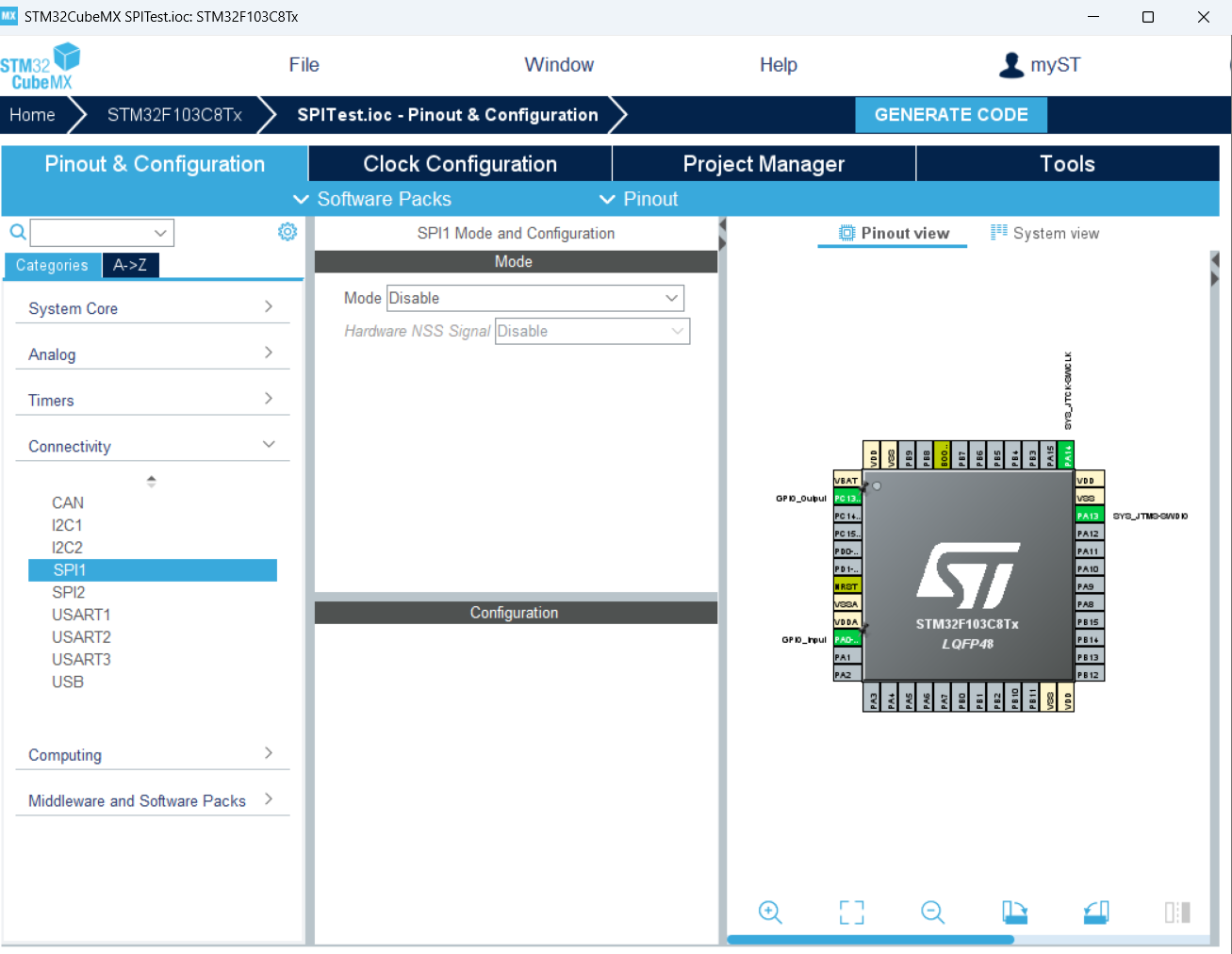Select CAN in Connectivity list
This screenshot has height=954, width=1232.
[68, 502]
